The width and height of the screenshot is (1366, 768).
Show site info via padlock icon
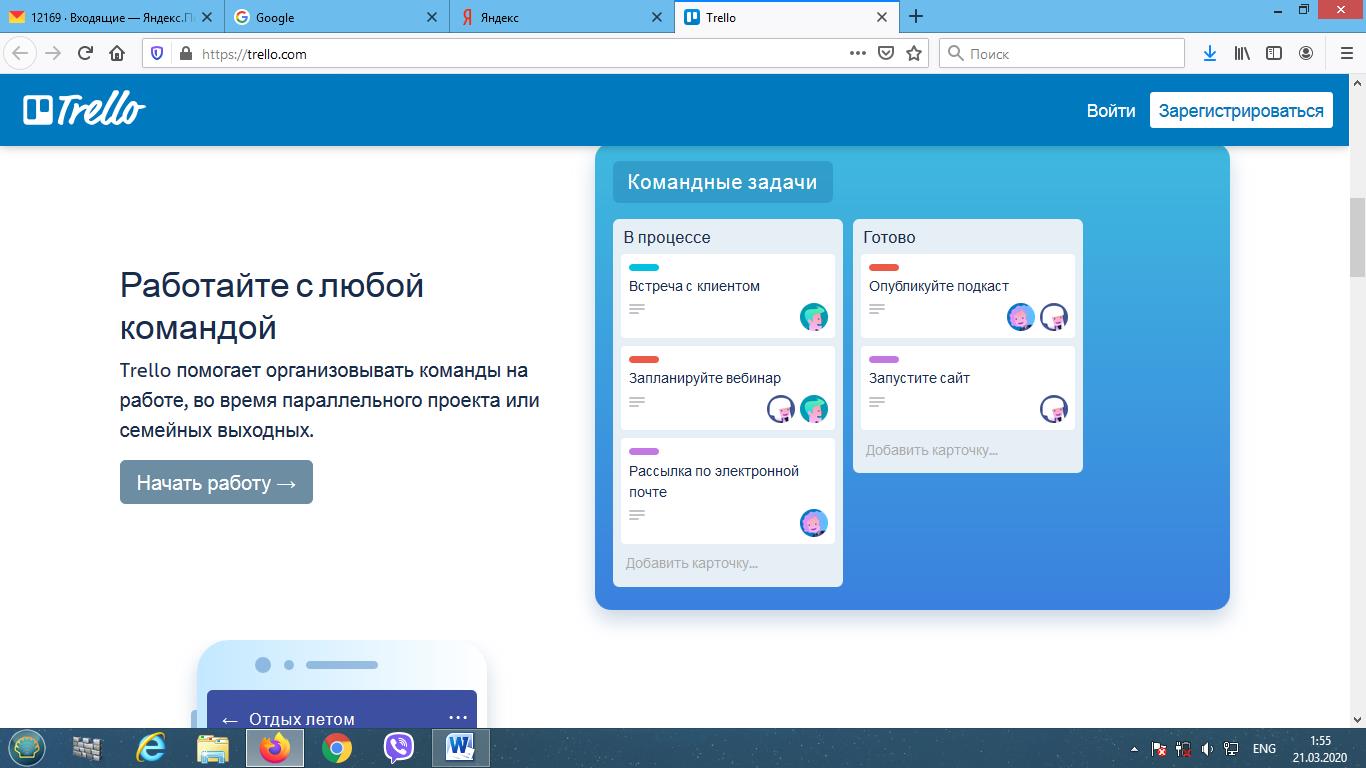tap(184, 54)
